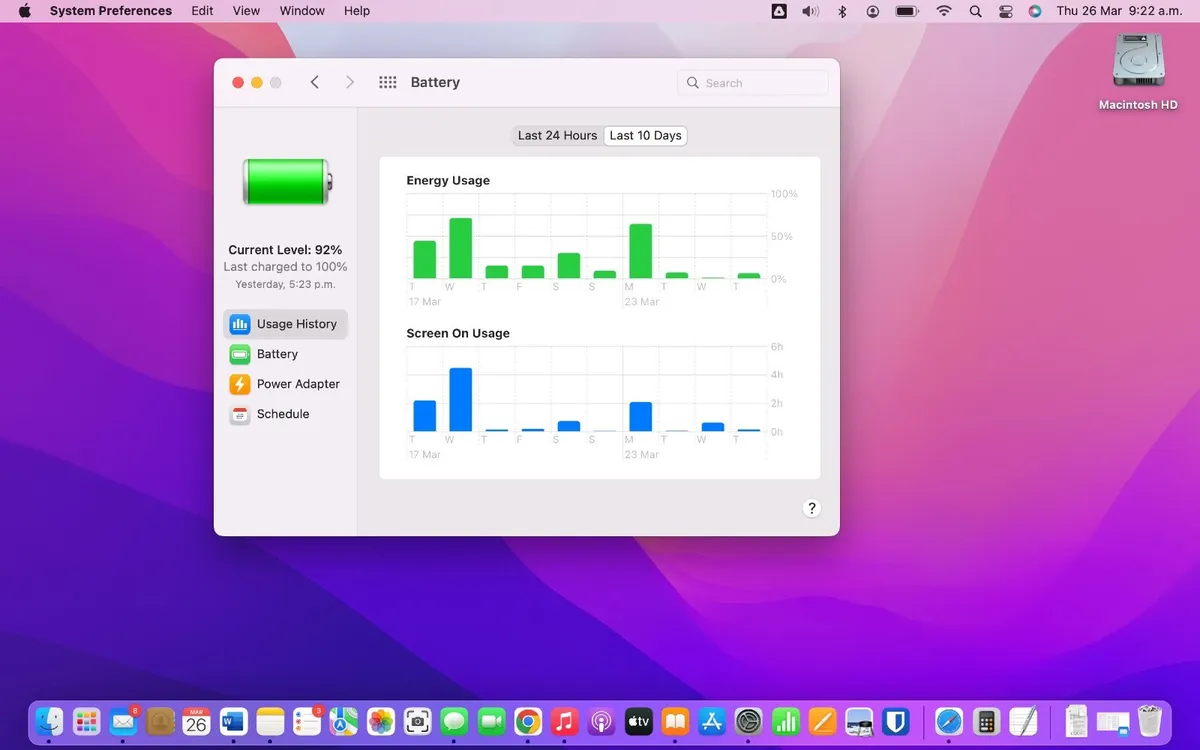Click the Show All preferences grid icon
This screenshot has height=750, width=1200.
click(x=387, y=82)
